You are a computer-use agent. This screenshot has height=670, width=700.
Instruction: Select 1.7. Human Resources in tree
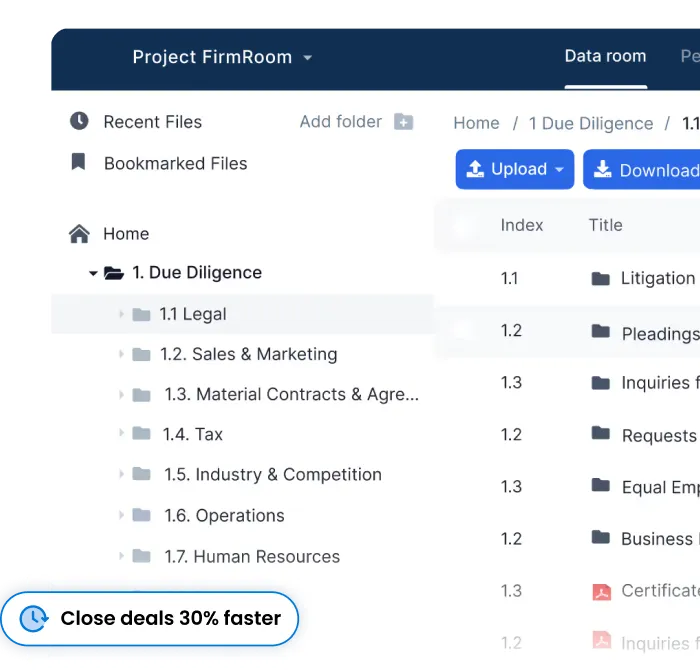[252, 557]
